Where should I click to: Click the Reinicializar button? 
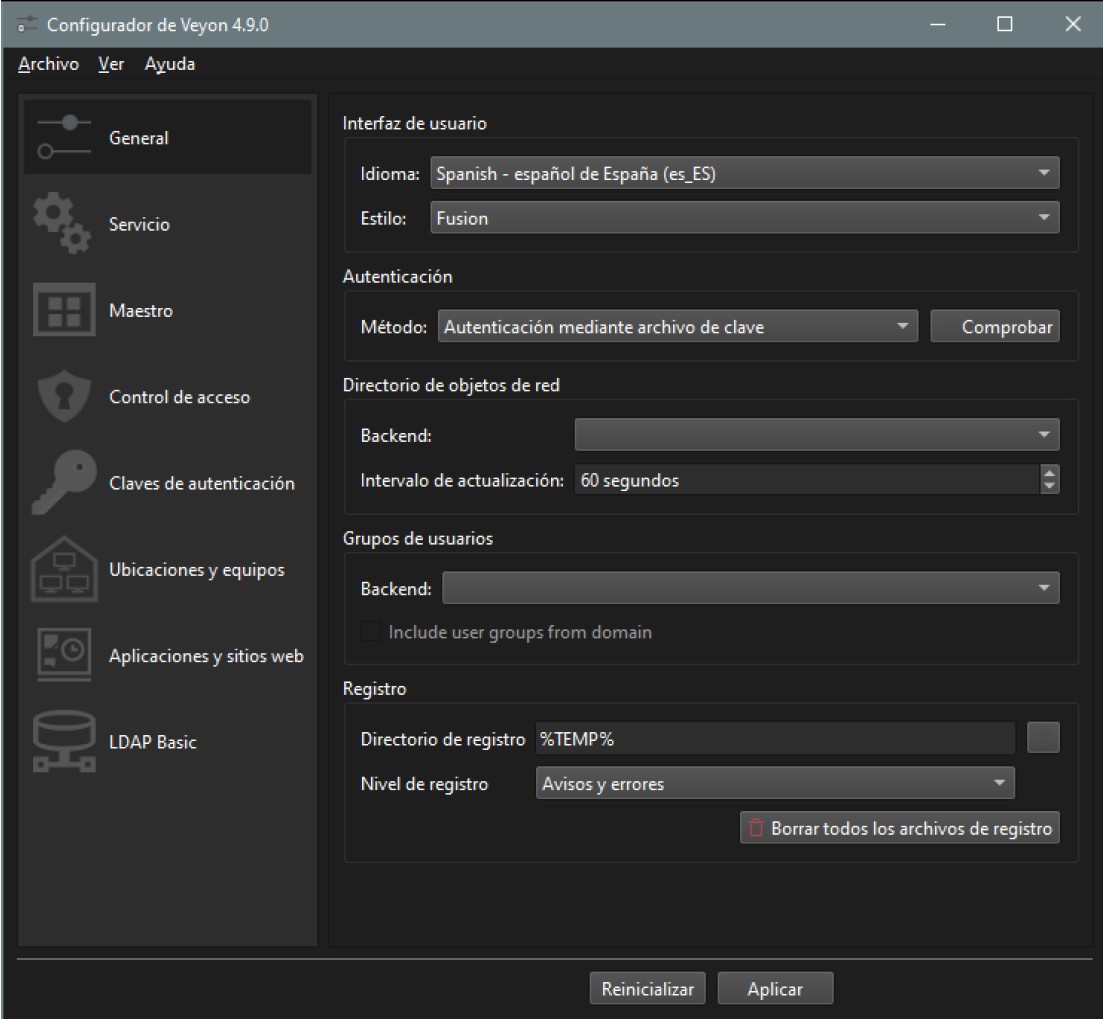pos(647,989)
